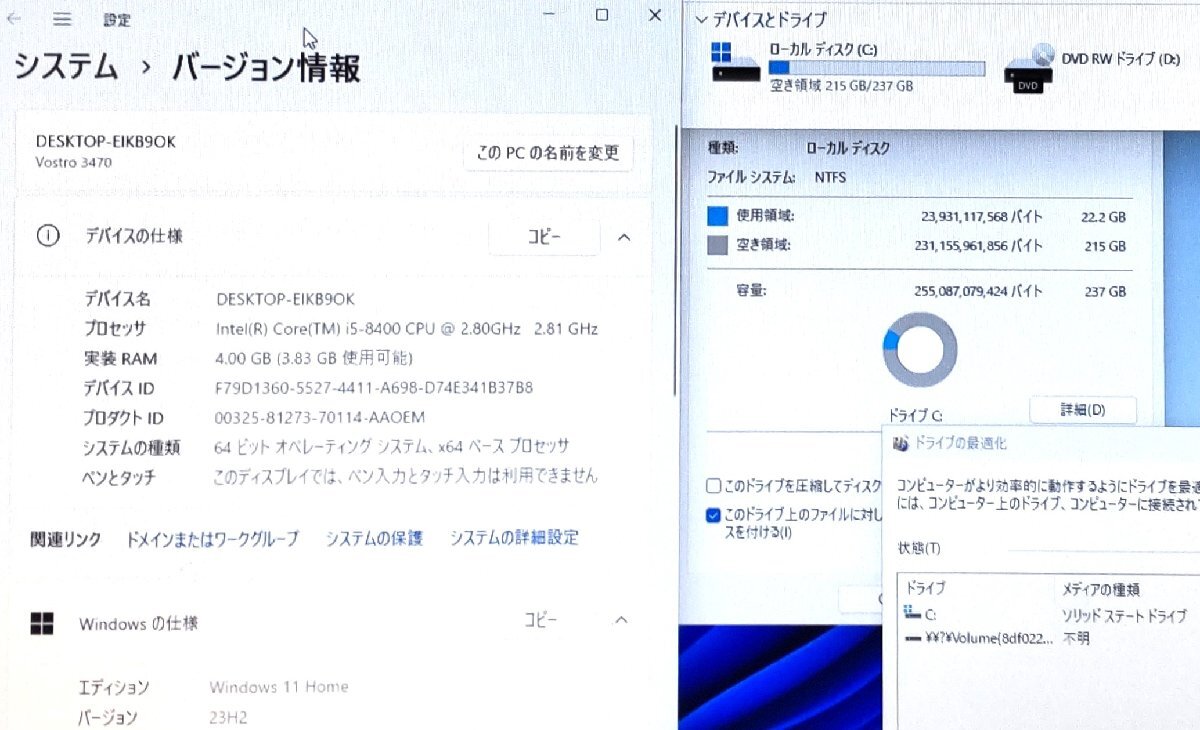The width and height of the screenshot is (1200, 730).
Task: Select the ローカル ディスク (C:) drive icon
Action: point(735,64)
